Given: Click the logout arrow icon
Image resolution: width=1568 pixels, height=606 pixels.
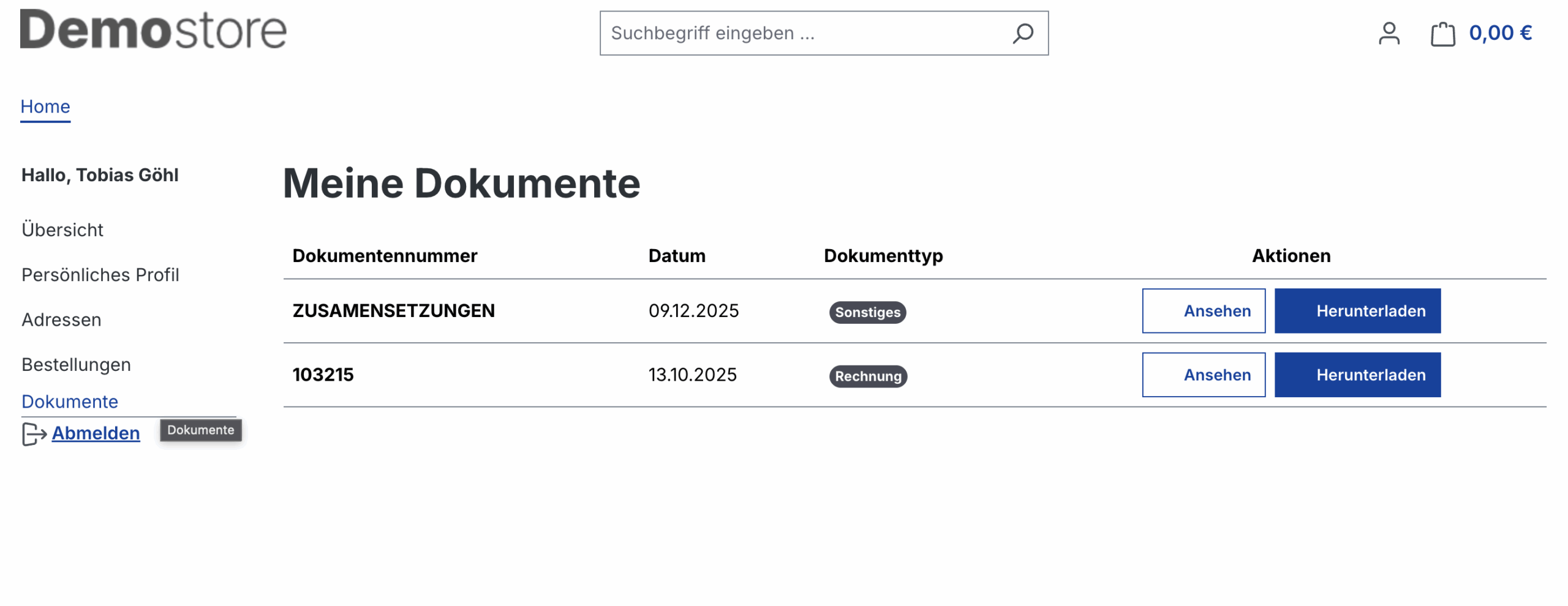Looking at the screenshot, I should point(34,434).
